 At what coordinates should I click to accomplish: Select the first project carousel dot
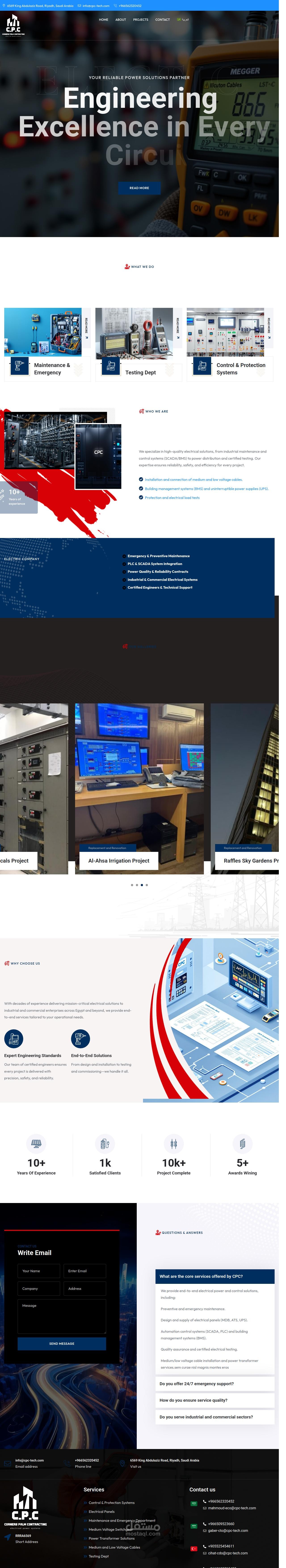click(x=132, y=885)
